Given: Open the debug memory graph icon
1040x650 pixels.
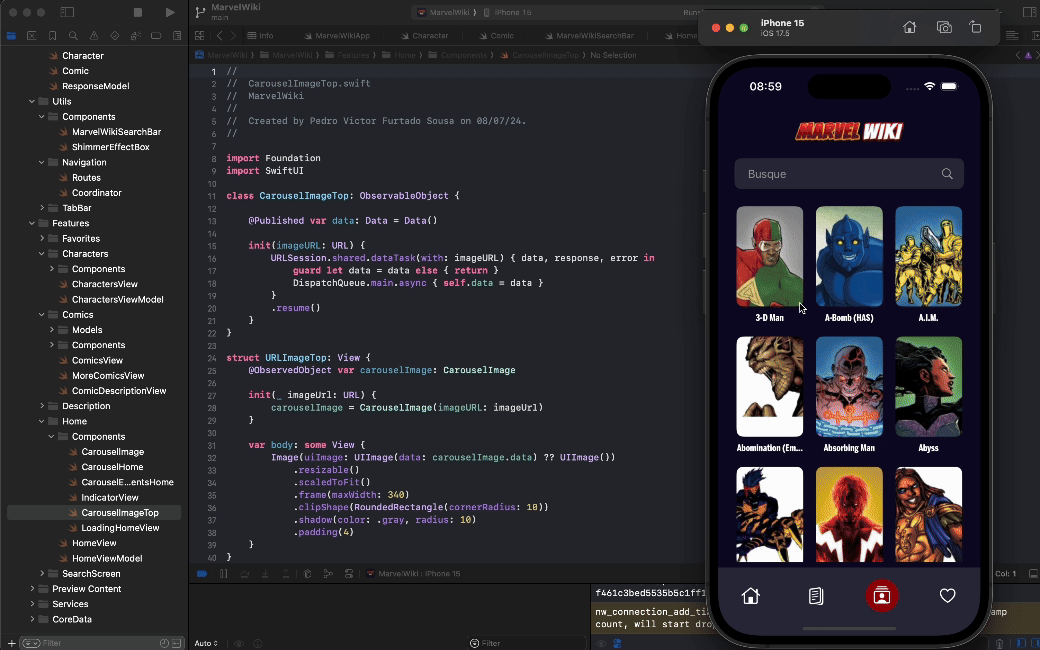Looking at the screenshot, I should click(x=328, y=574).
